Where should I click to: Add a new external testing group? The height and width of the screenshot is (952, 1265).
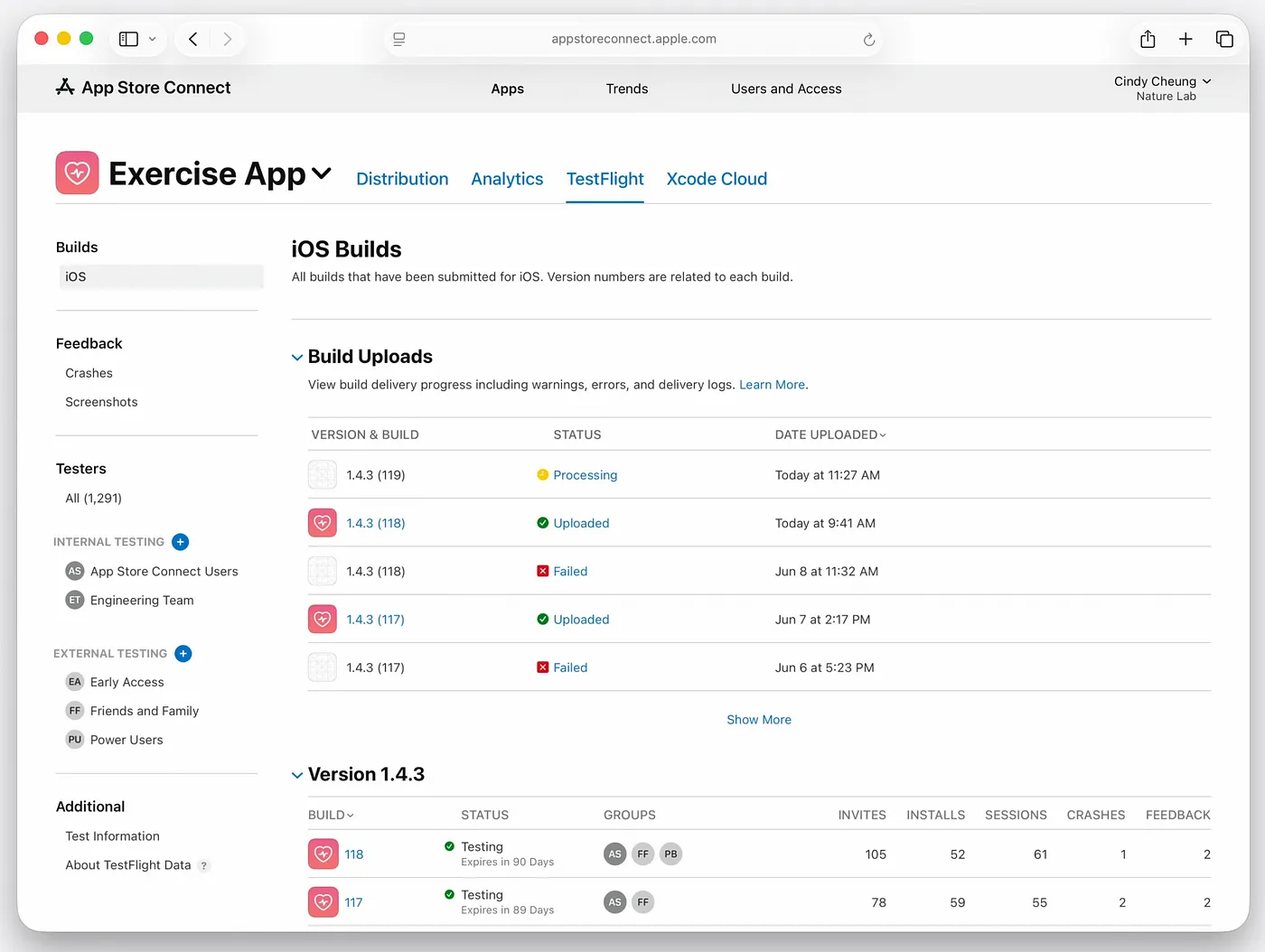point(183,654)
